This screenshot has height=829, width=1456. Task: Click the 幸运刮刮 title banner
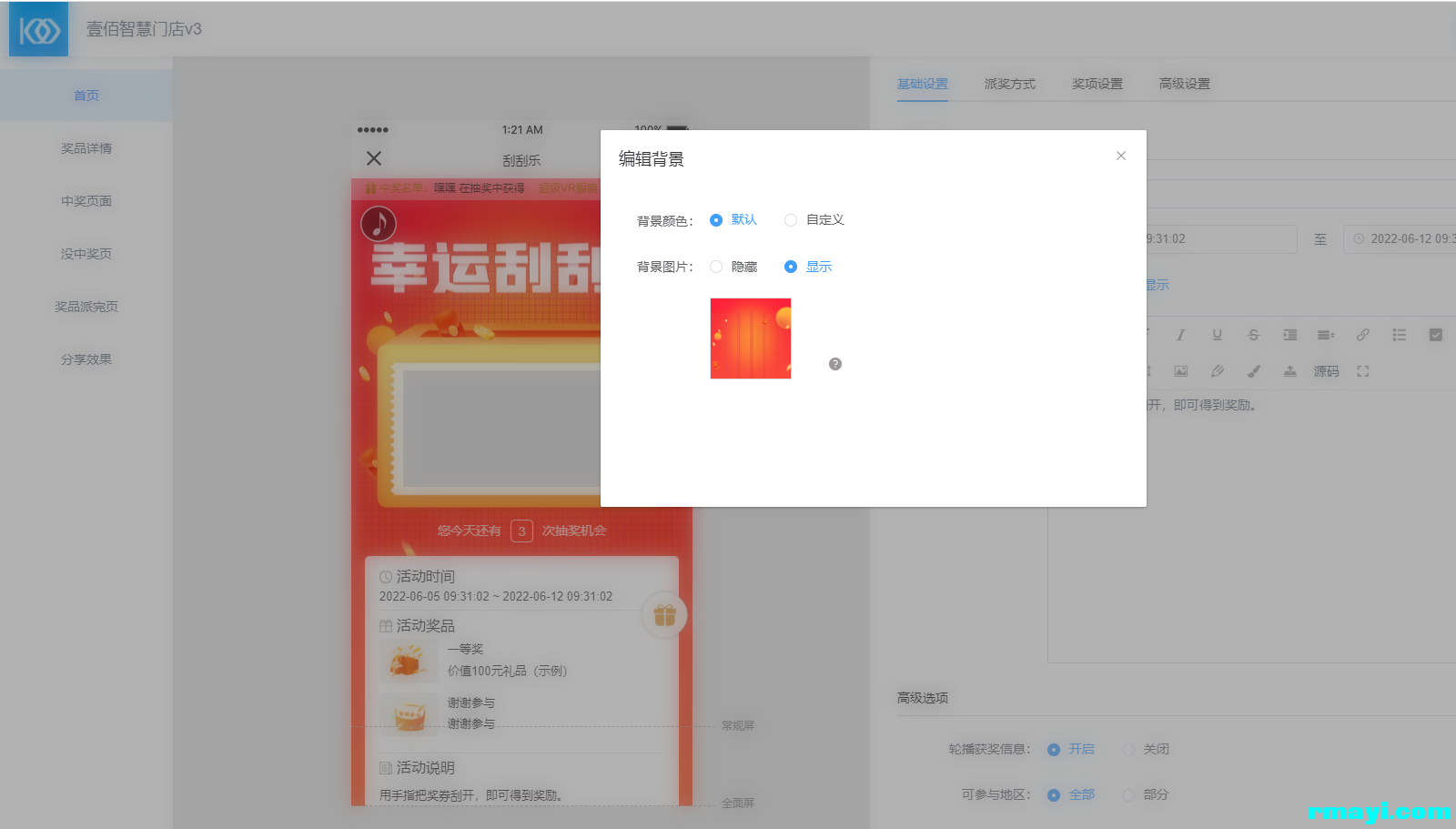[x=485, y=268]
